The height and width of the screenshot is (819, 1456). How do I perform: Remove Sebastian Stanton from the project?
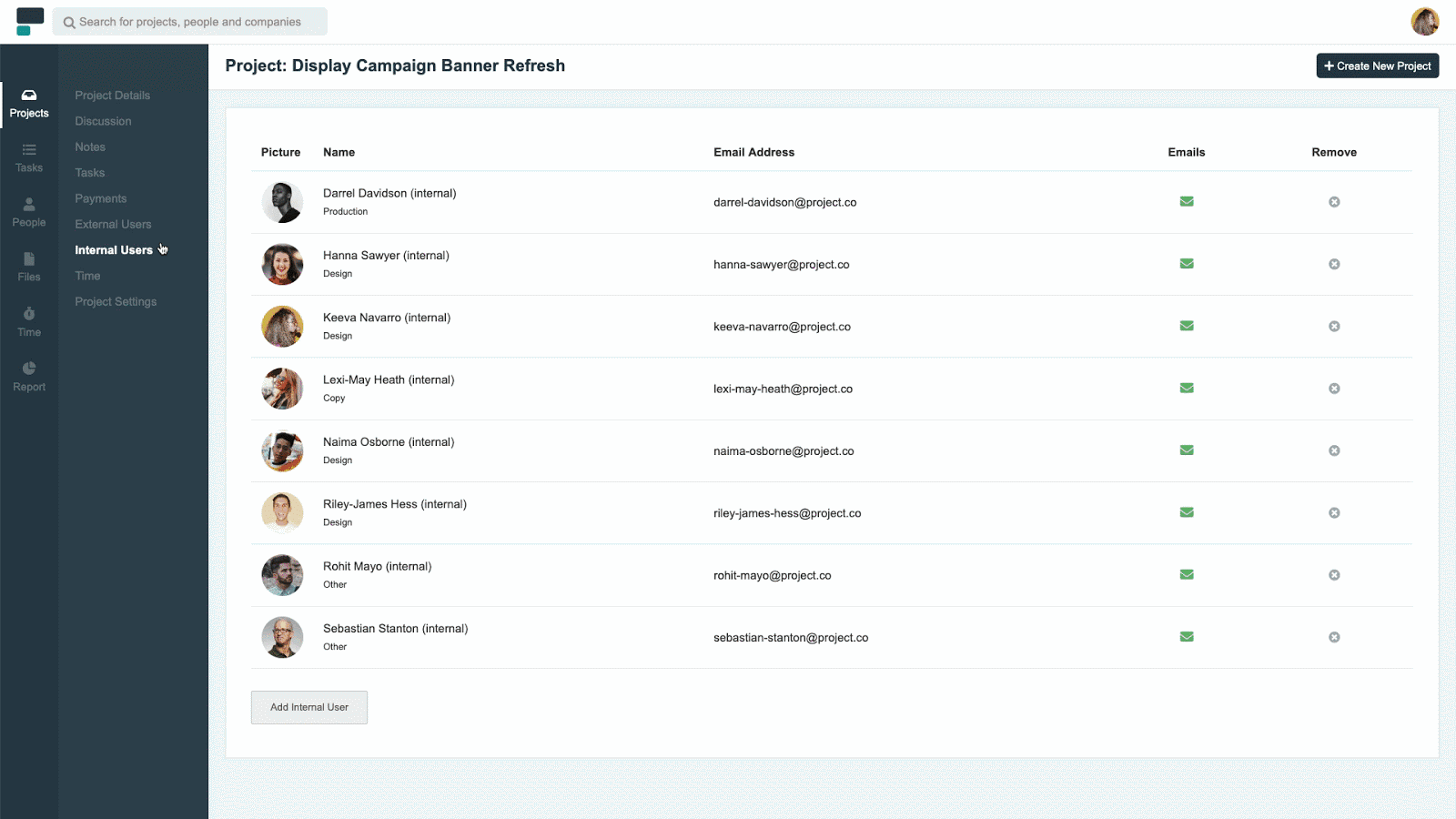click(x=1334, y=637)
